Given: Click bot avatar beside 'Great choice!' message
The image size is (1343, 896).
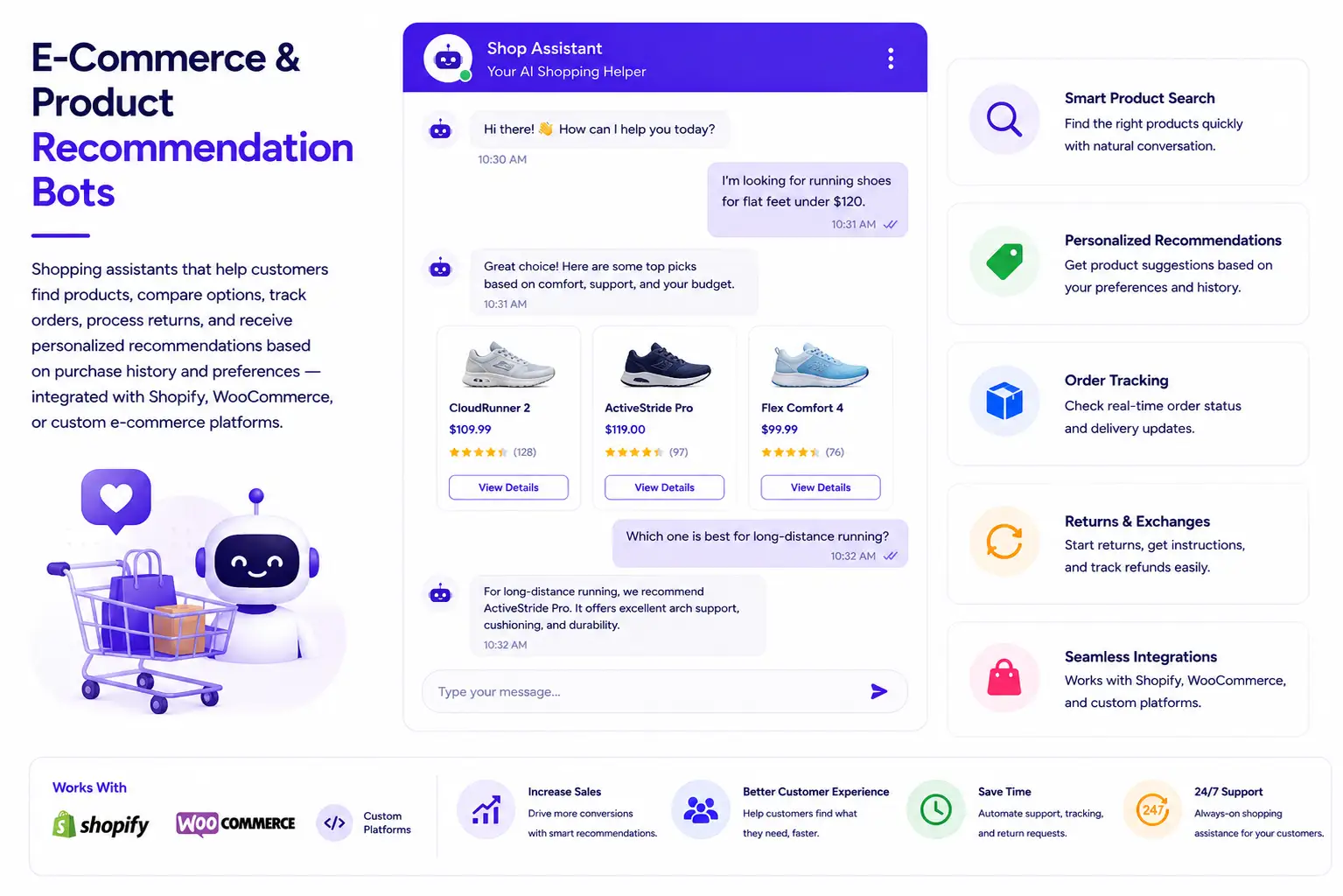Looking at the screenshot, I should (x=440, y=268).
